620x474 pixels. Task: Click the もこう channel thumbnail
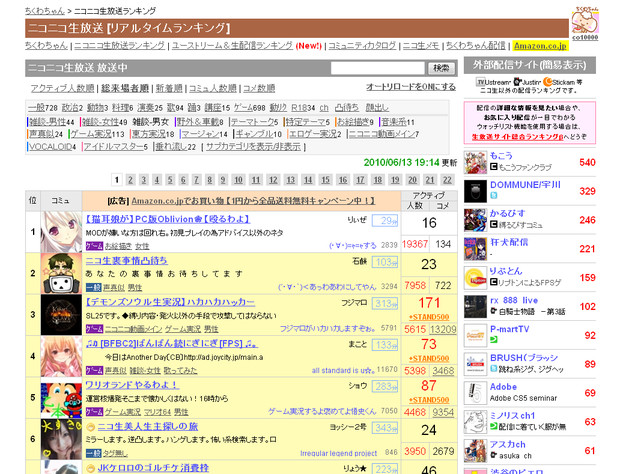pyautogui.click(x=475, y=162)
